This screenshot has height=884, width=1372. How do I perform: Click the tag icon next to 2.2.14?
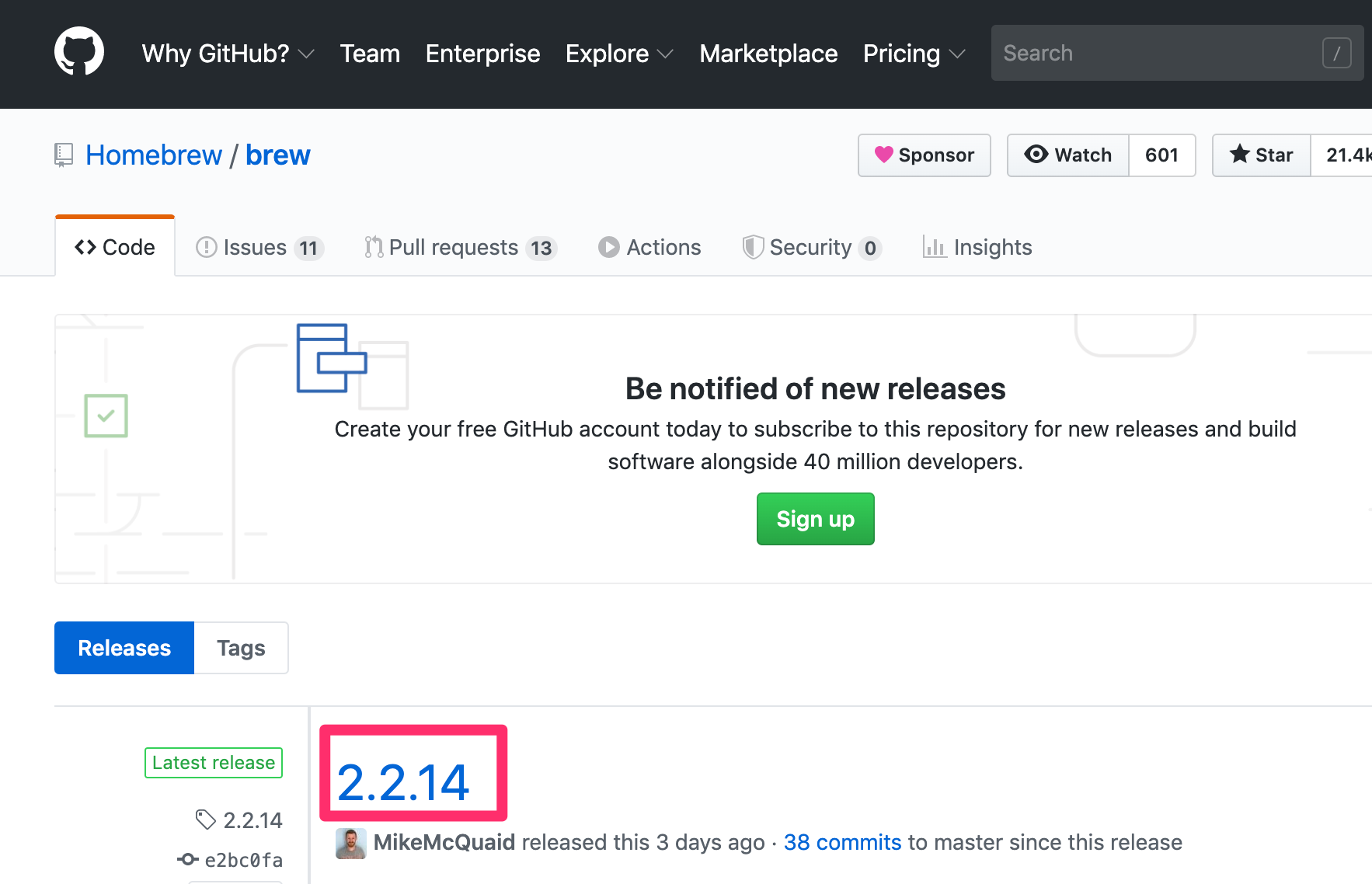[206, 820]
